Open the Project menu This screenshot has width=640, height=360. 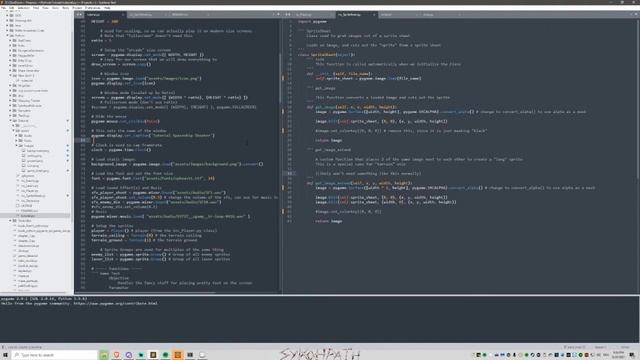click(77, 8)
